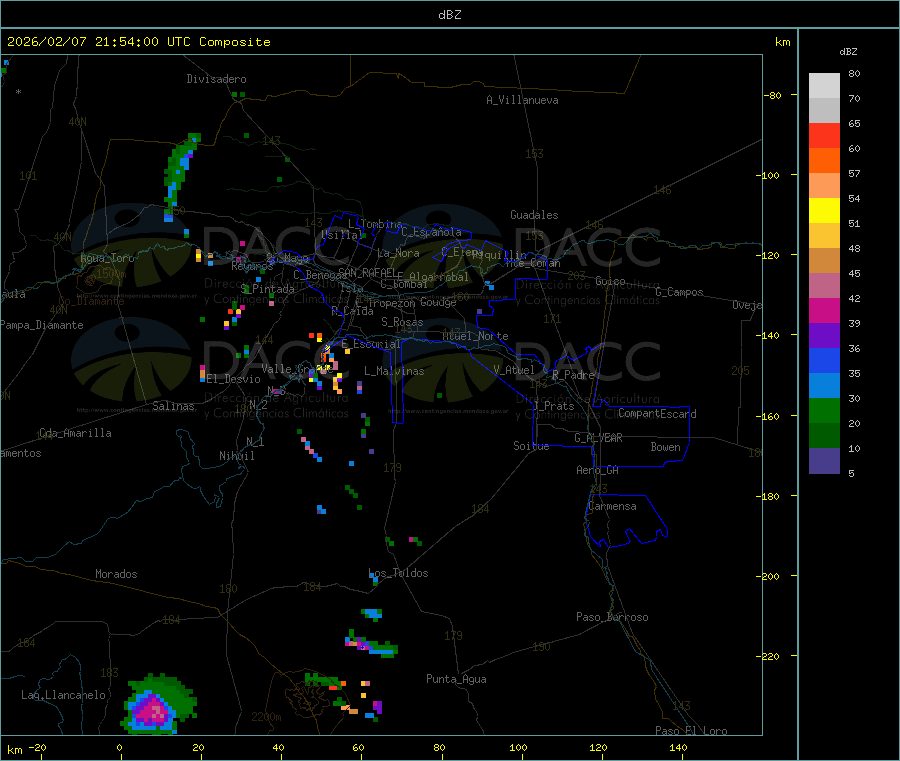Click the 'Cda_Amarilla' map label
Screen dimensions: 900x761
point(75,433)
